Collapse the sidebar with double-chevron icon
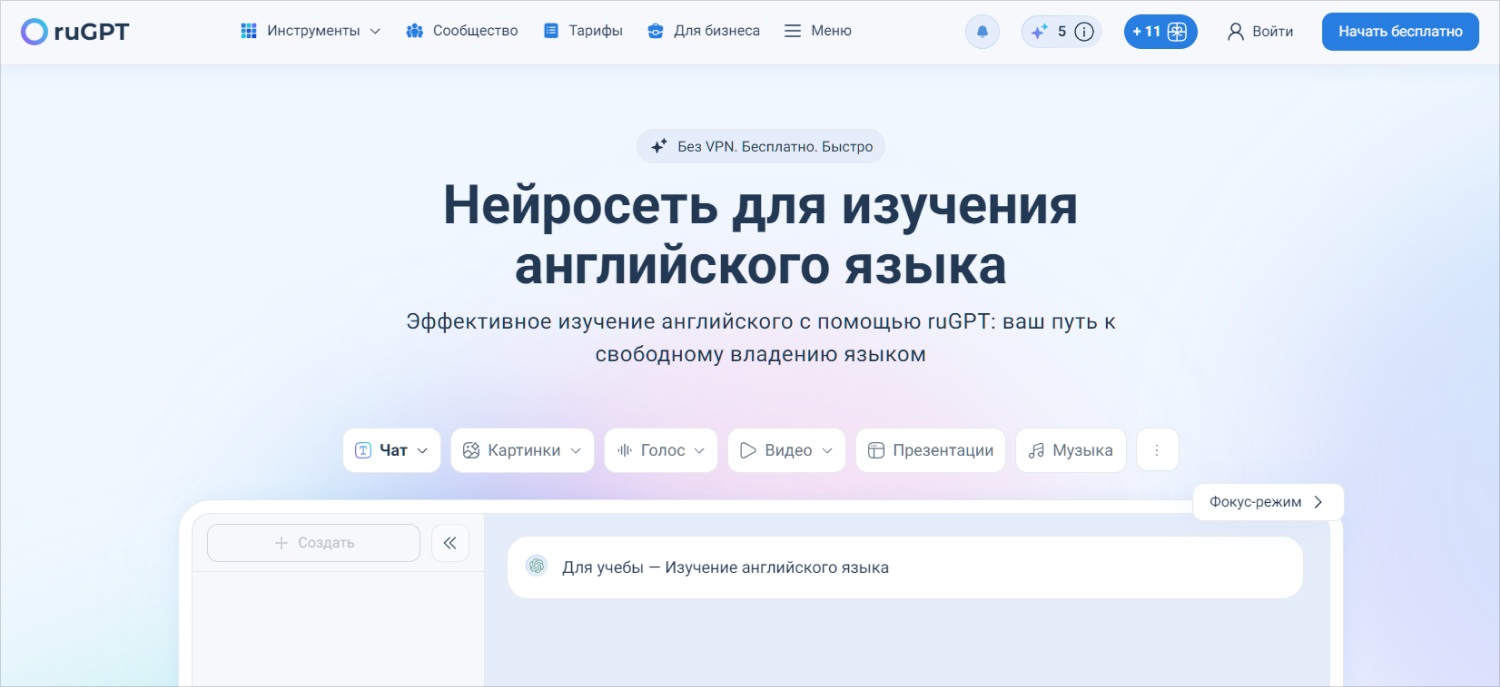 [450, 543]
